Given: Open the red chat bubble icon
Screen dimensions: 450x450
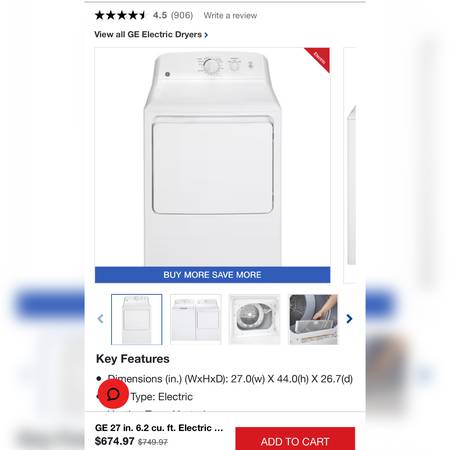Looking at the screenshot, I should click(113, 394).
